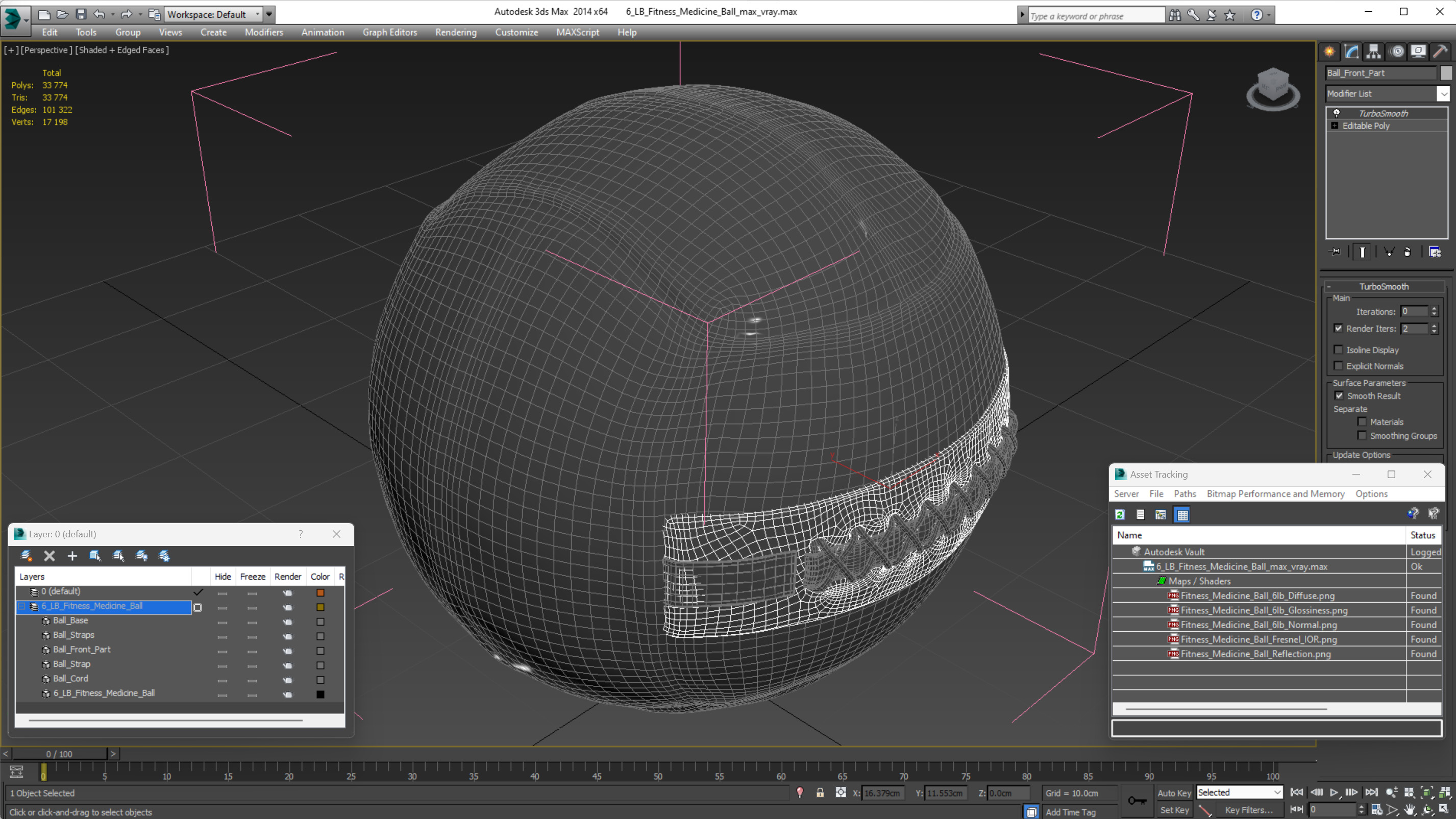The image size is (1456, 819).
Task: Open the Motion command panel tab
Action: (x=1397, y=52)
